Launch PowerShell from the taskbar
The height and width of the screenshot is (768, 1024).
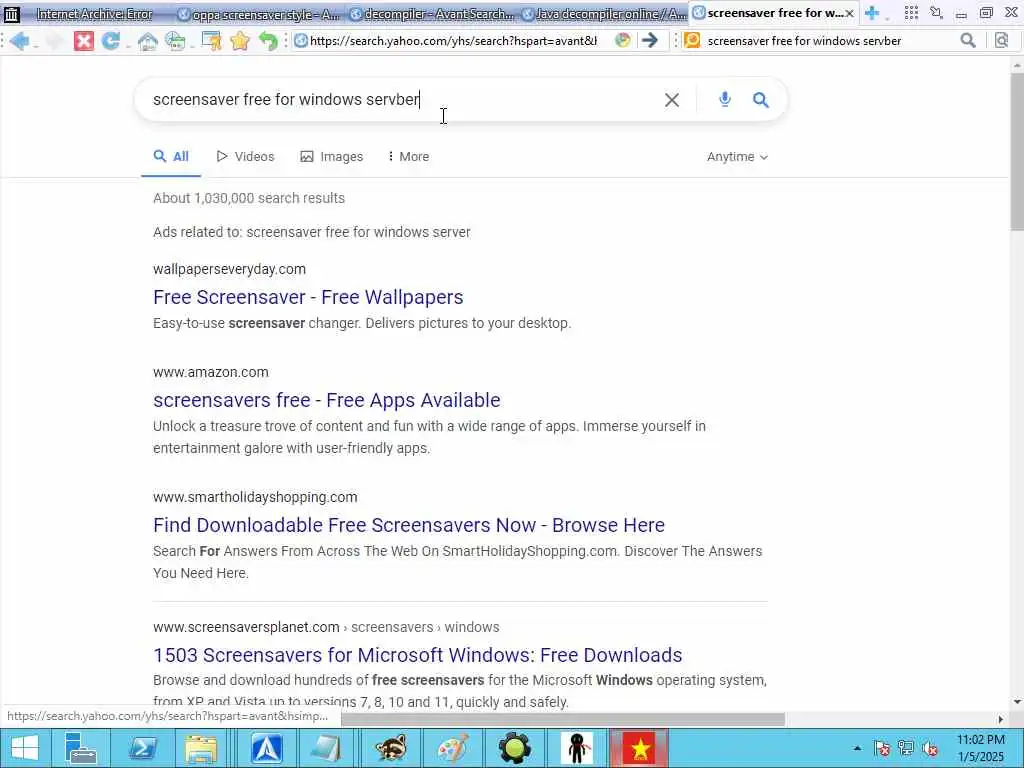(142, 748)
